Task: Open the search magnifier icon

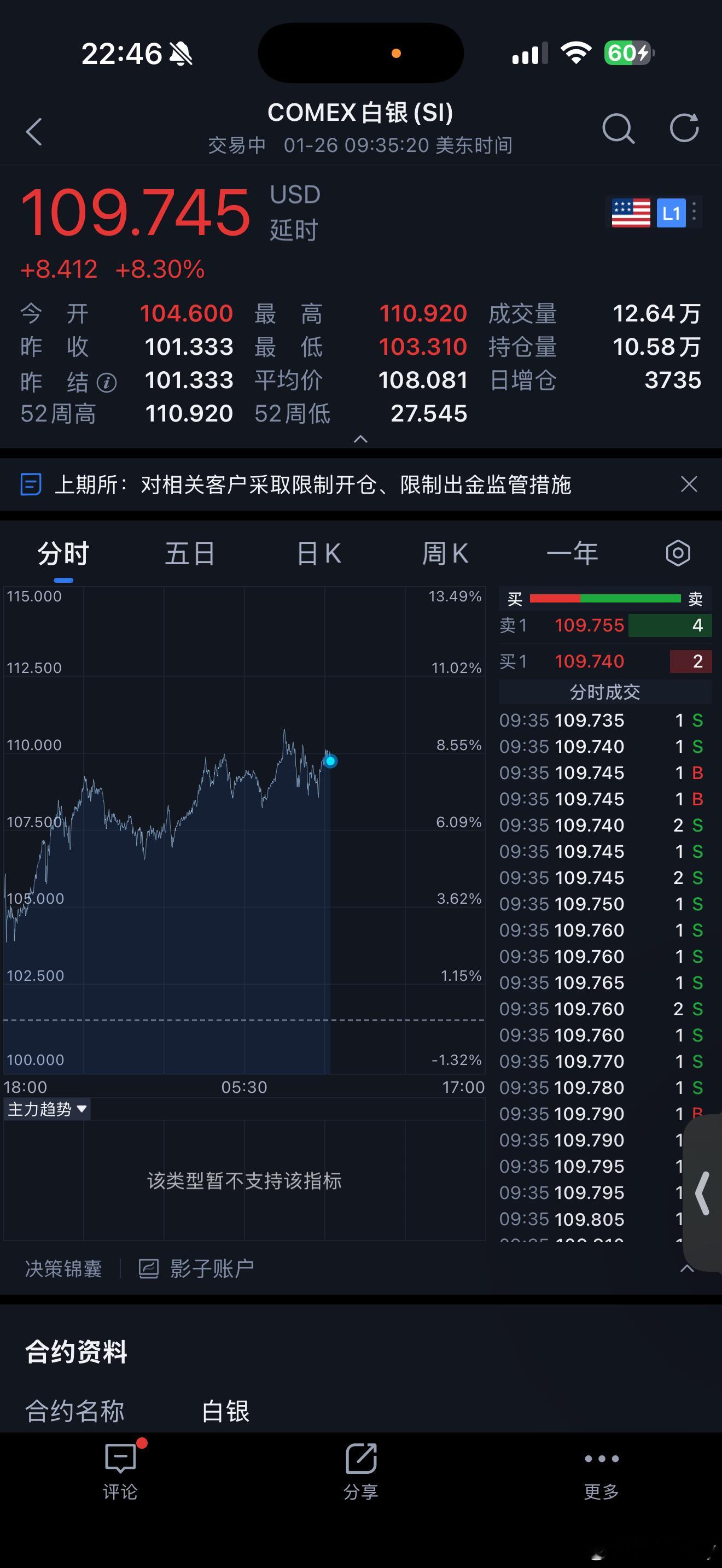Action: tap(618, 128)
